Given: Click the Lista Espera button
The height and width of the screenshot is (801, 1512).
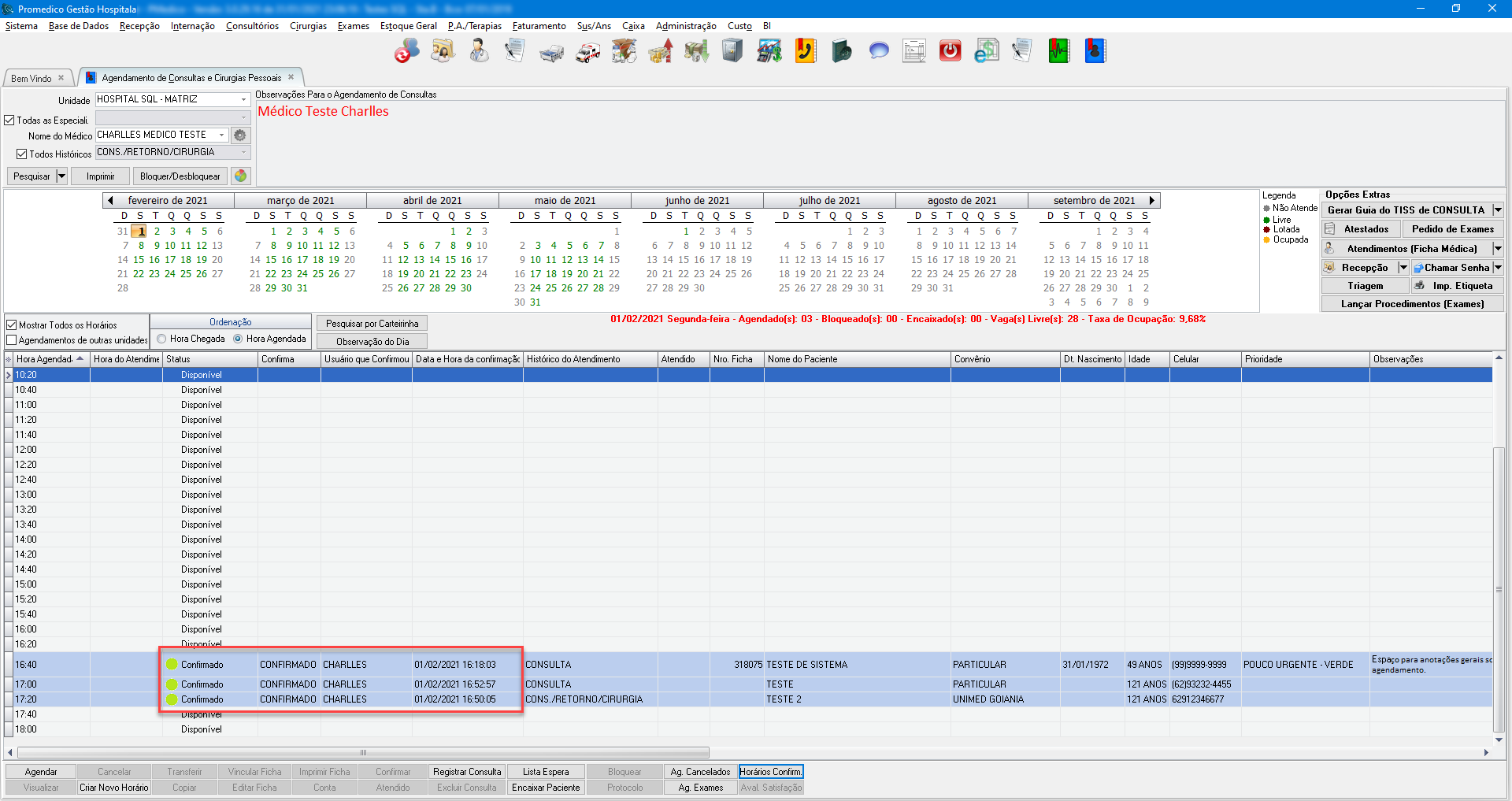Looking at the screenshot, I should (x=545, y=772).
